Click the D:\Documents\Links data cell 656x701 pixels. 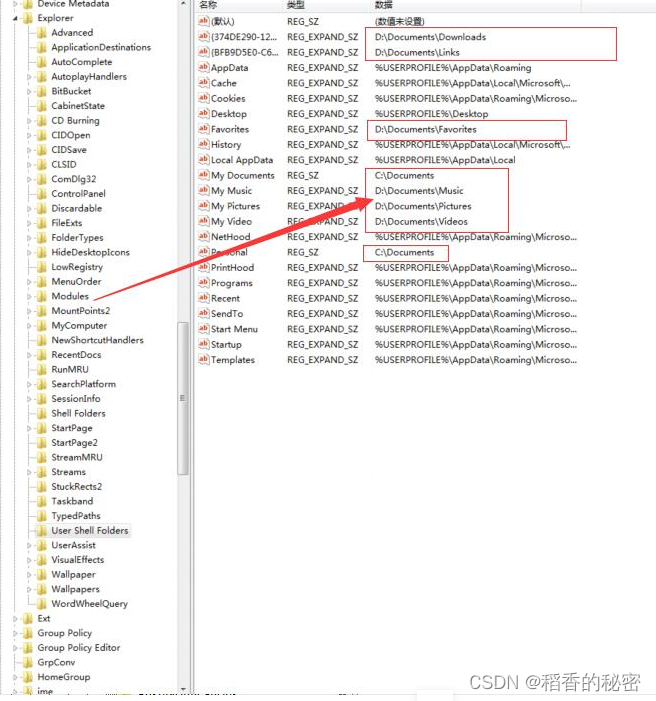417,52
